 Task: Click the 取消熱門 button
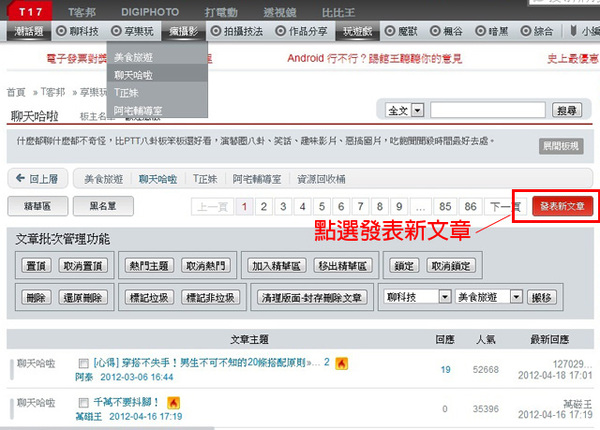206,265
